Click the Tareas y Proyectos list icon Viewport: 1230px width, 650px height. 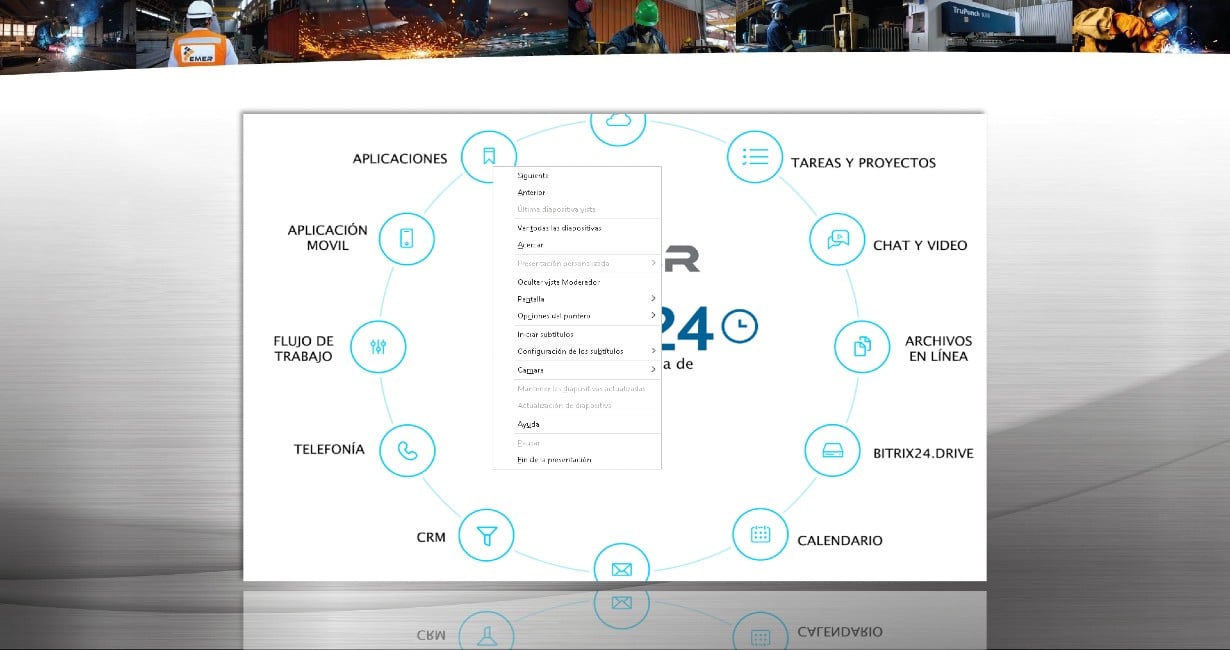point(754,156)
